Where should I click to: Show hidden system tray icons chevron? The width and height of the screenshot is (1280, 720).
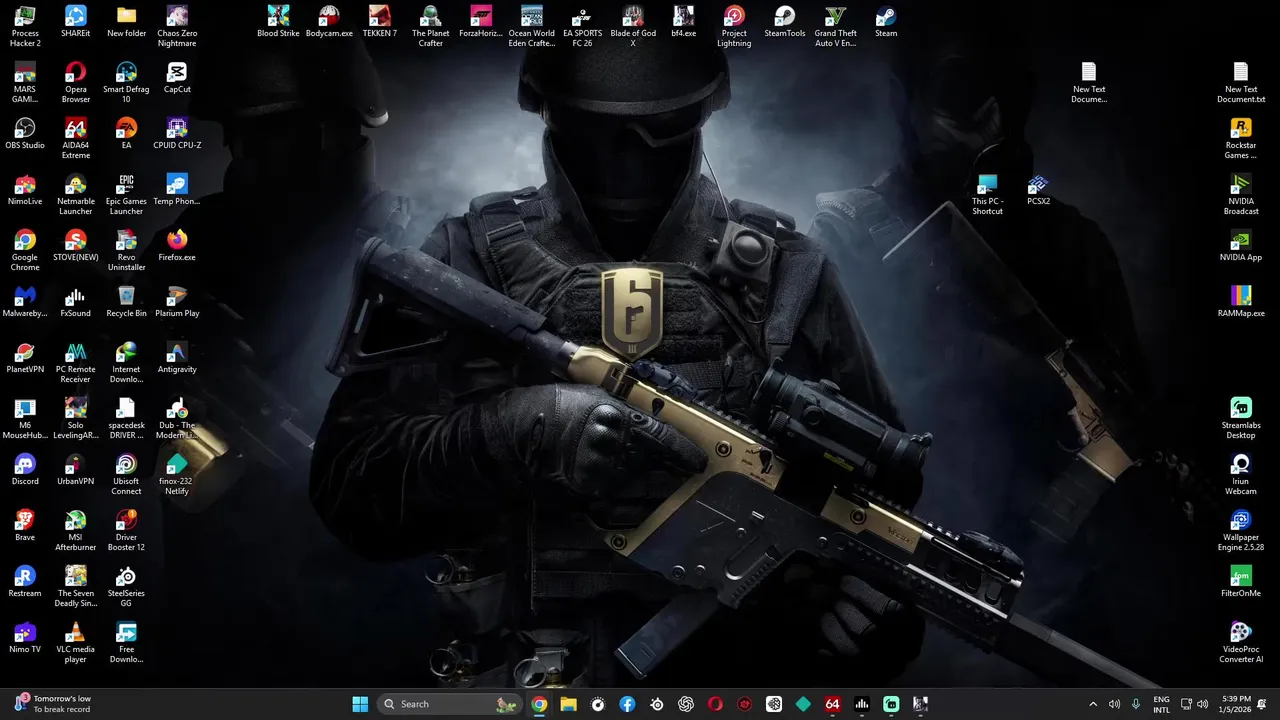coord(1093,704)
